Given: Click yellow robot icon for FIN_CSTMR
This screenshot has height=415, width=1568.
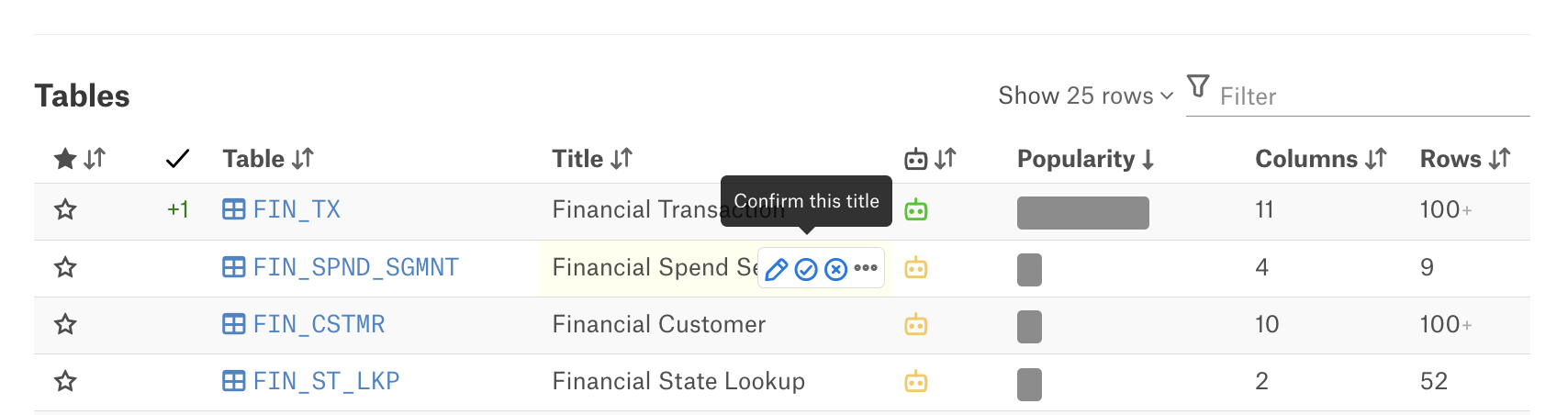Looking at the screenshot, I should coord(915,325).
